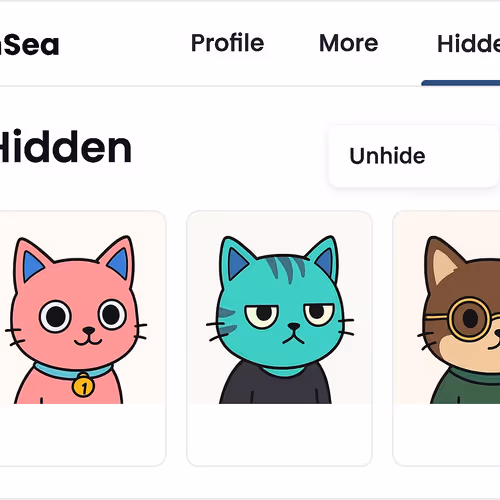Open the More menu
Image resolution: width=500 pixels, height=500 pixels.
[x=348, y=43]
